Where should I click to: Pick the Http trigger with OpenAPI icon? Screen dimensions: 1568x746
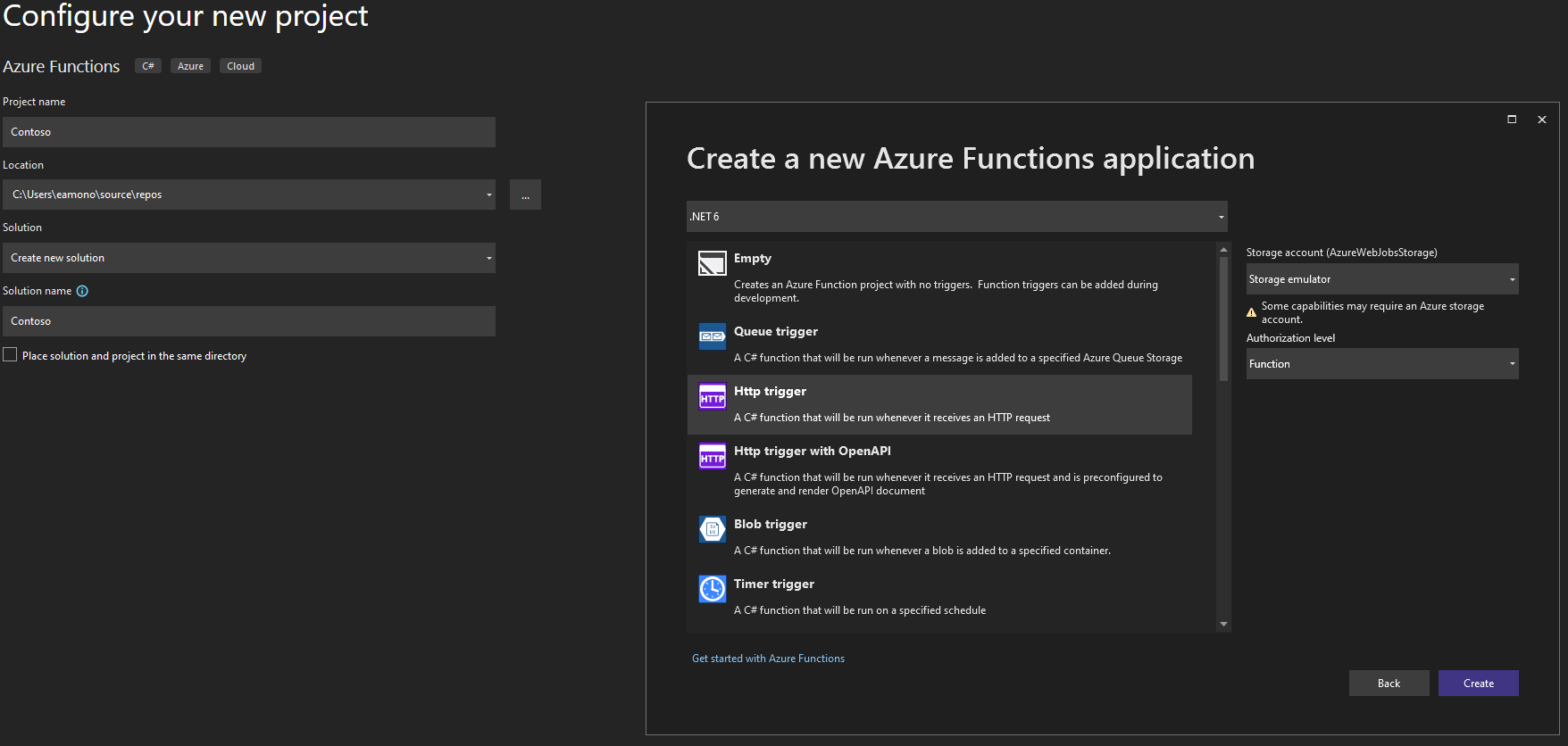click(x=712, y=457)
